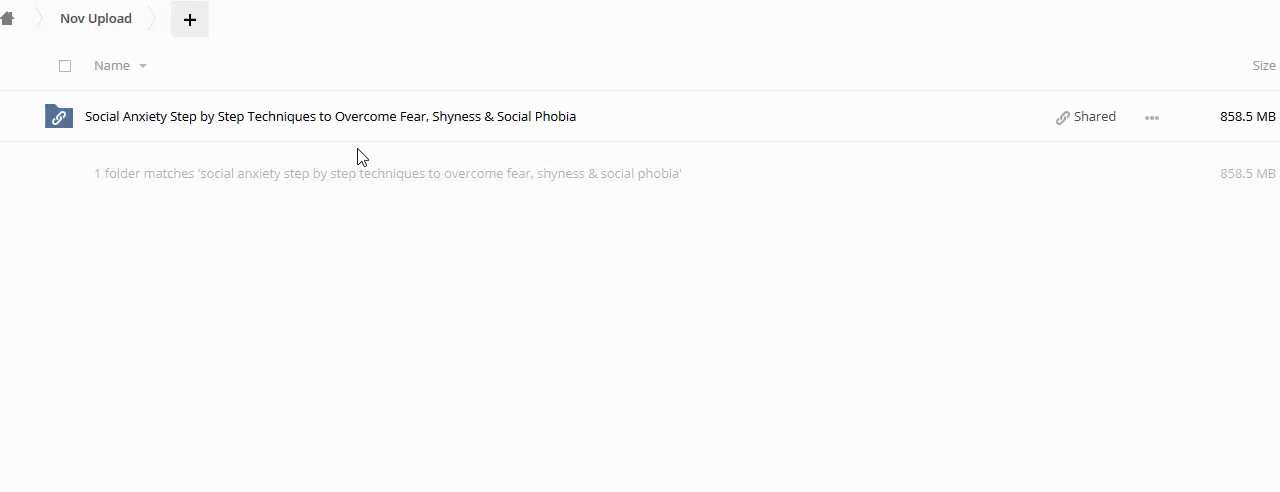Screen dimensions: 1280x492
Task: Select folder row by clicking its empty middle area
Action: coord(800,117)
